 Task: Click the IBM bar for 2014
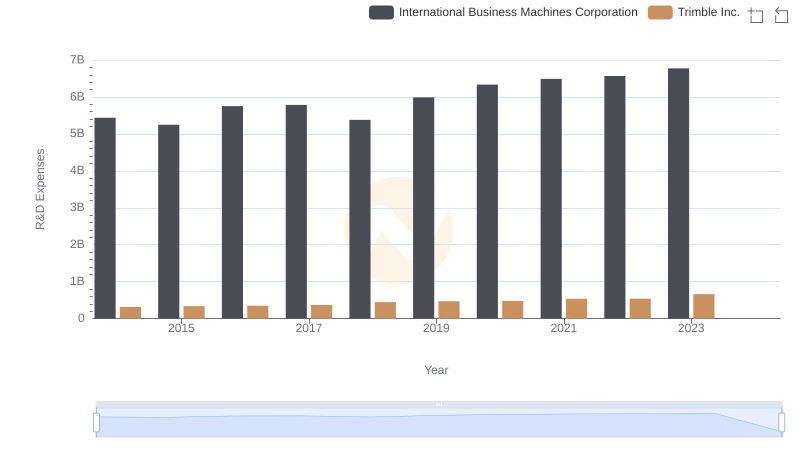coord(105,218)
